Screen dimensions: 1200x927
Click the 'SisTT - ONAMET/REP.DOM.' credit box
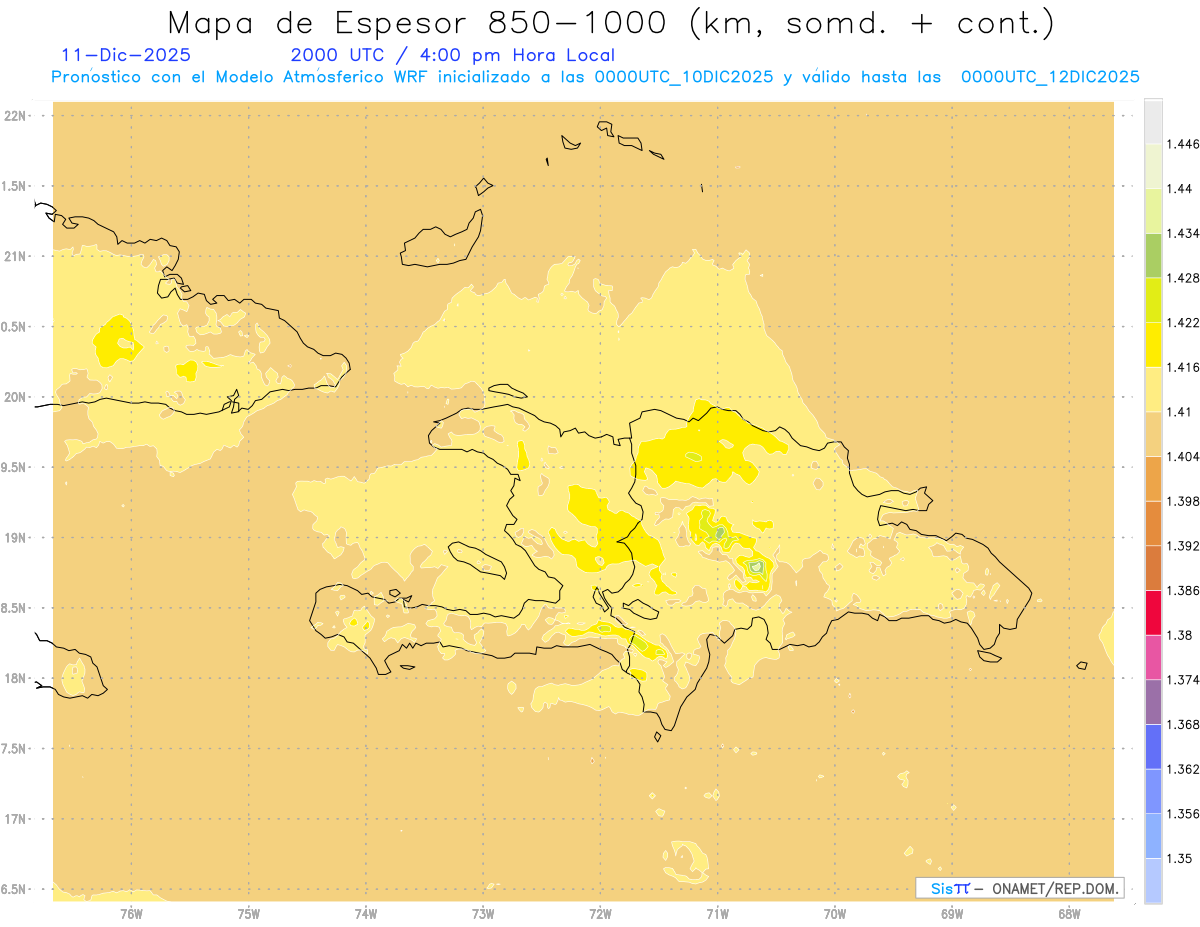(1019, 888)
